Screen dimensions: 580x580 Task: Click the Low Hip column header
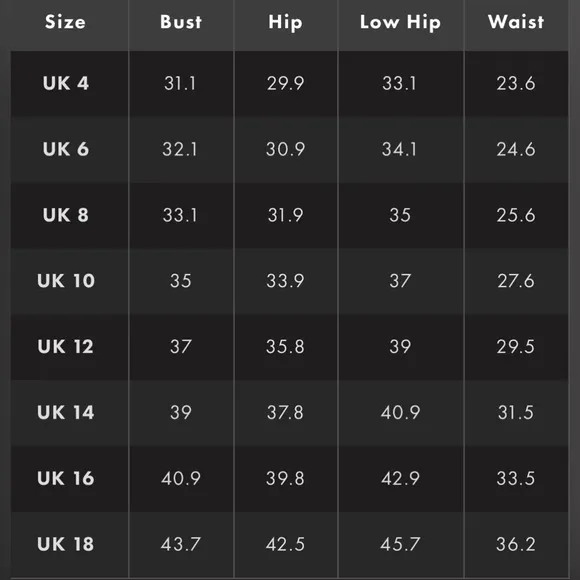click(400, 23)
